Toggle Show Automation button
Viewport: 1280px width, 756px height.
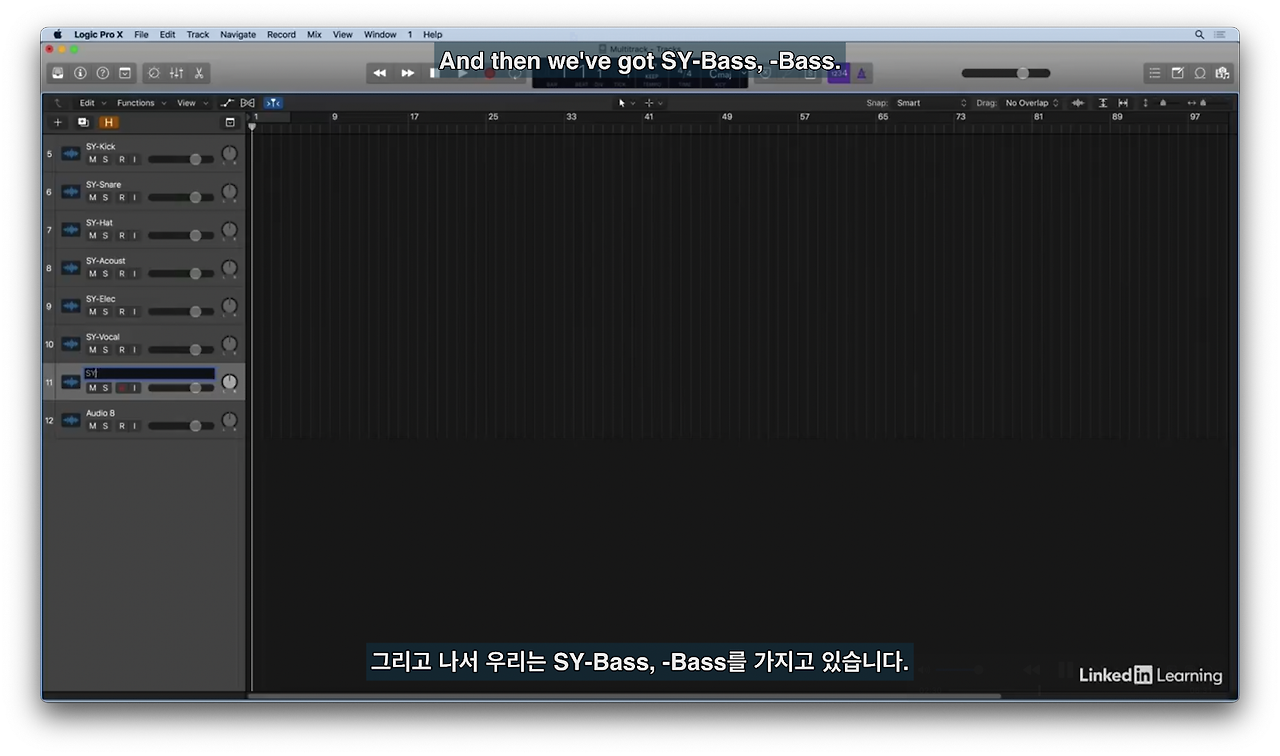click(228, 103)
